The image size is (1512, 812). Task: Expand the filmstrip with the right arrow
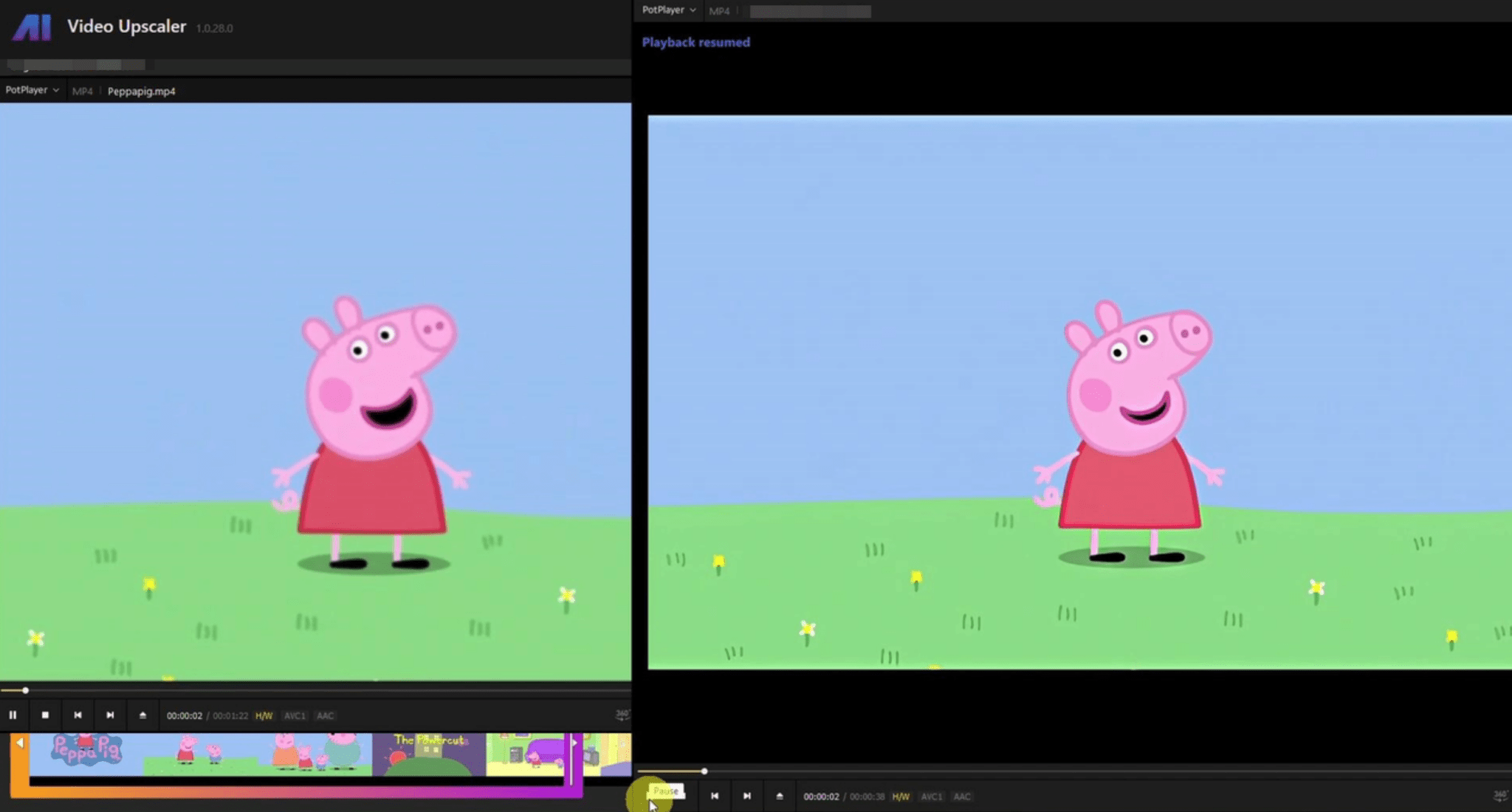coord(575,743)
